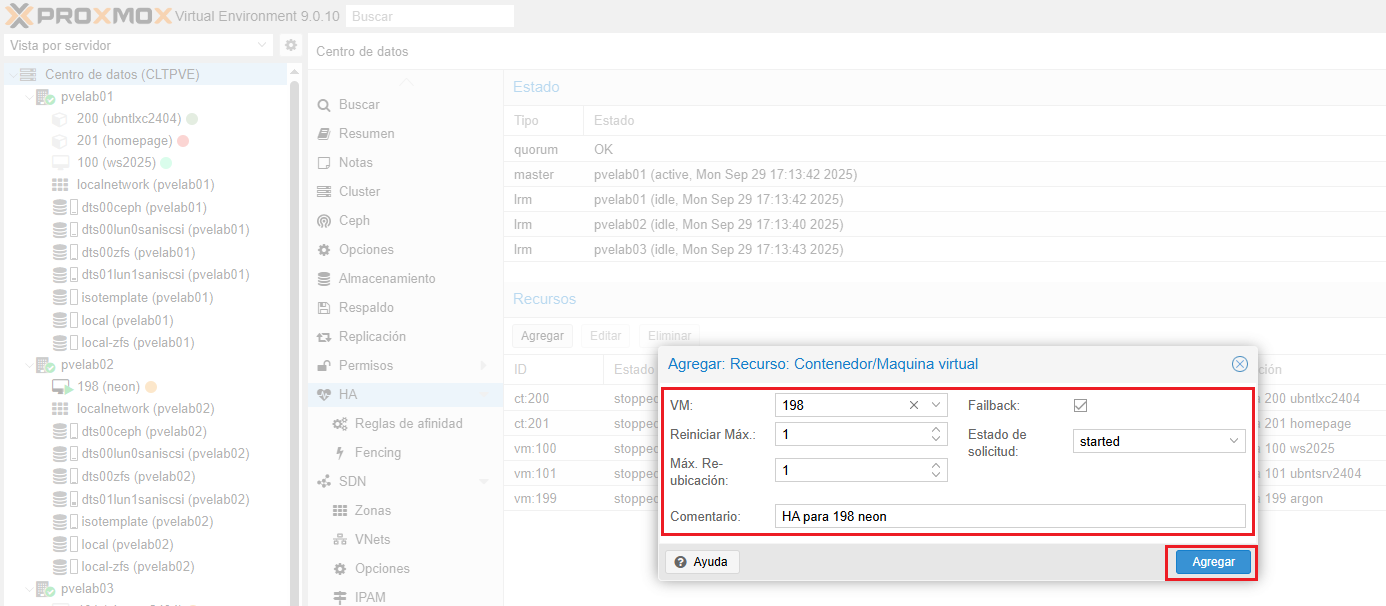
Task: Click the Permisos padlock icon
Action: [x=323, y=366]
